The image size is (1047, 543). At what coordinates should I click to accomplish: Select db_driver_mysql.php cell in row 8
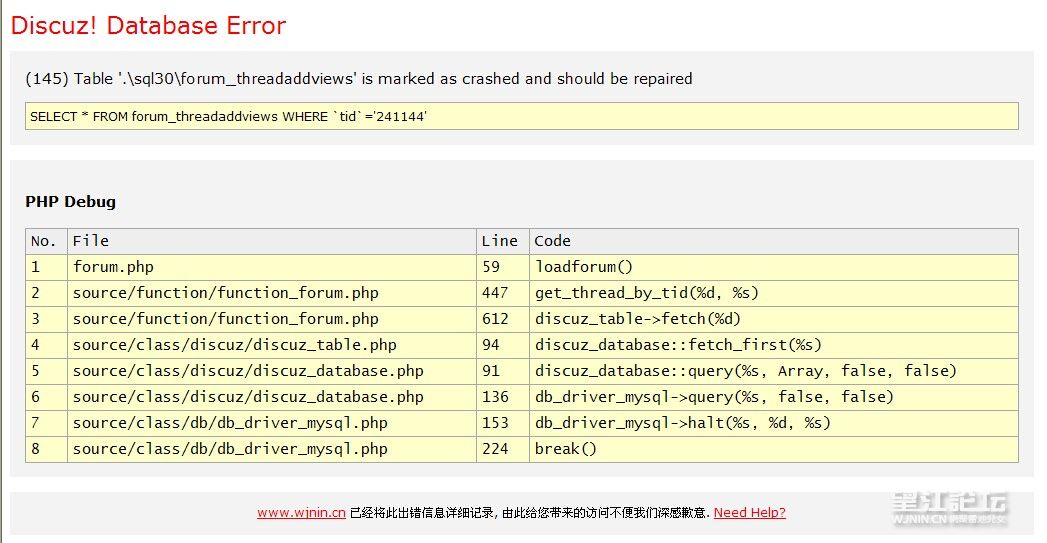click(x=272, y=449)
